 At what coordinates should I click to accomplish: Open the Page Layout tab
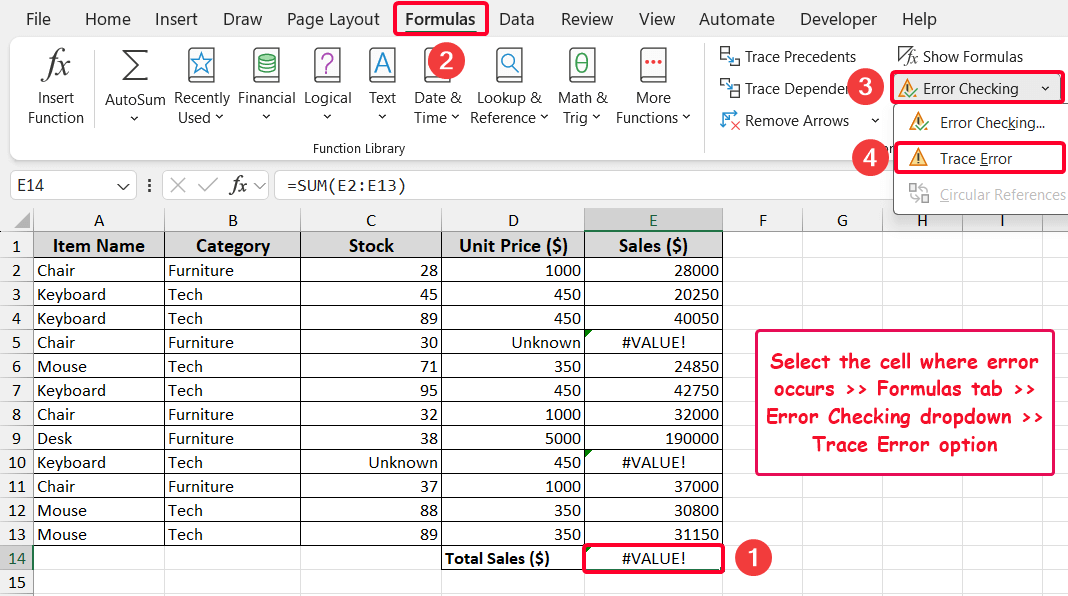coord(333,19)
